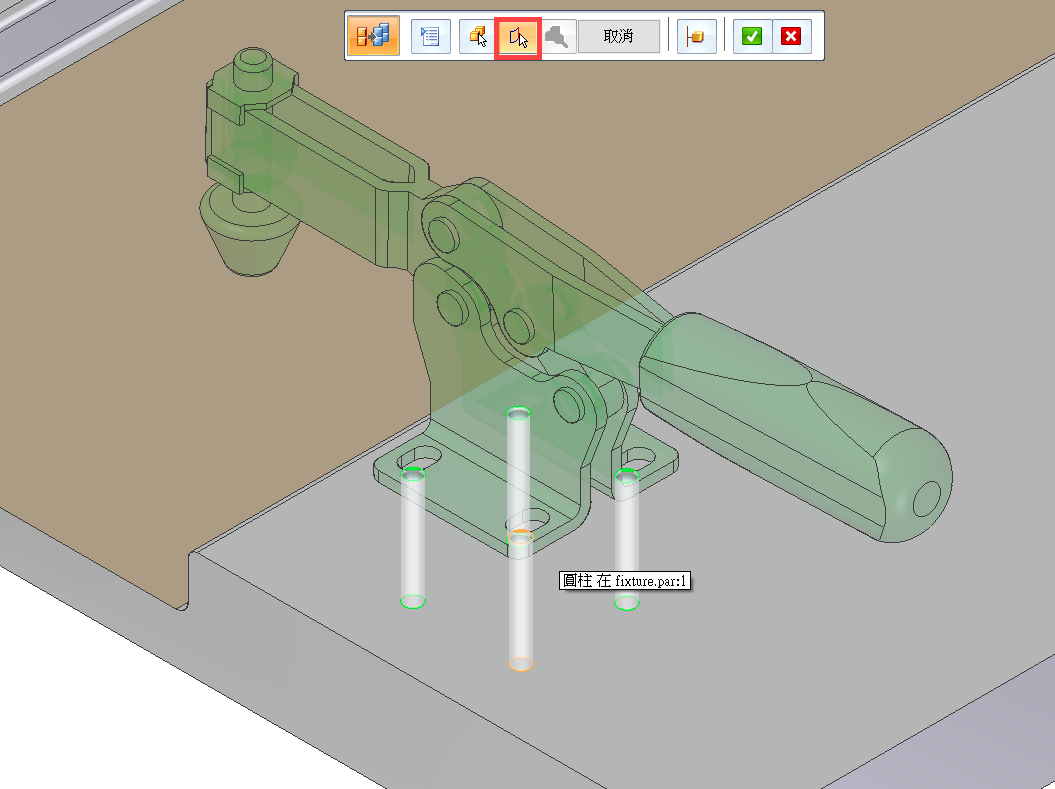Accept with the green checkmark button
This screenshot has height=789, width=1055.
(x=752, y=36)
